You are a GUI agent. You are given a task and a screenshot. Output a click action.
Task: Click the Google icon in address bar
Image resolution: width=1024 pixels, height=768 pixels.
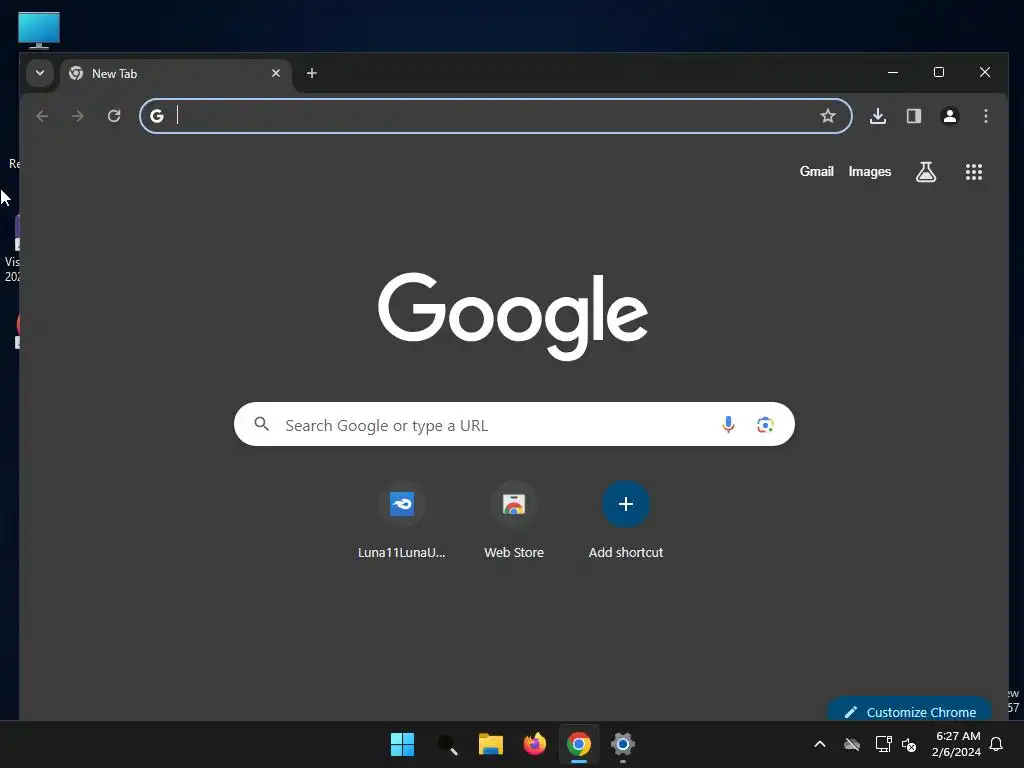click(157, 116)
